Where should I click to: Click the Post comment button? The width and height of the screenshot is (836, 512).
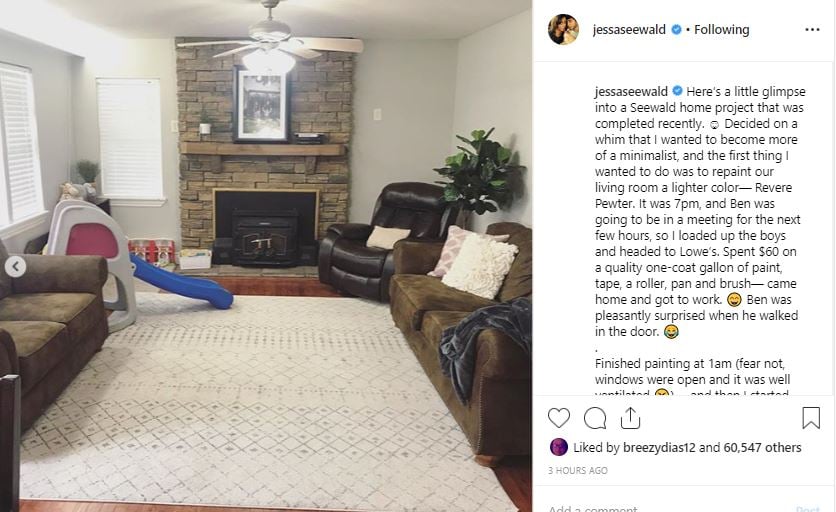807,509
